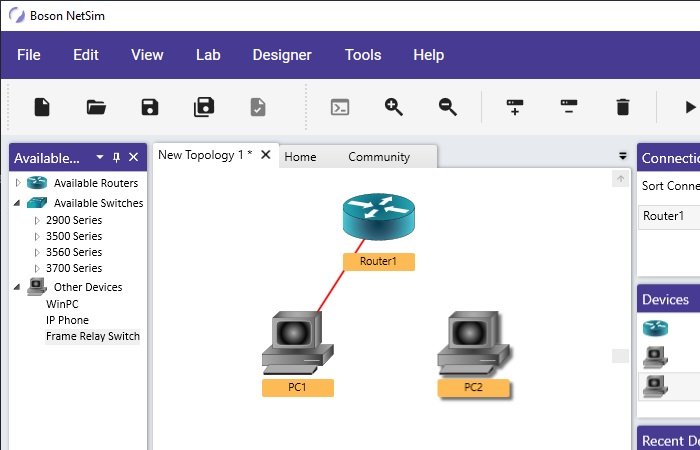700x450 pixels.
Task: Save the topology with the floppy disk icon
Action: click(150, 107)
